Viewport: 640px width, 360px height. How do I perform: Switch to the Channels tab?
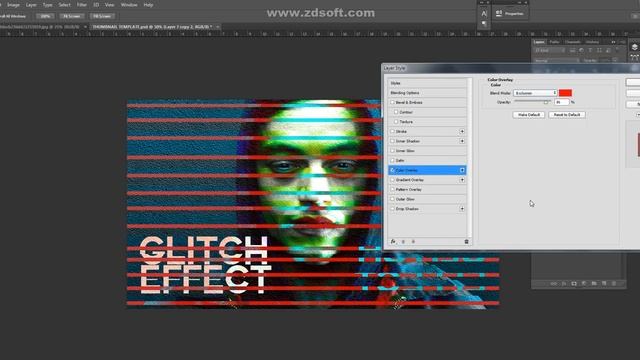tap(573, 42)
